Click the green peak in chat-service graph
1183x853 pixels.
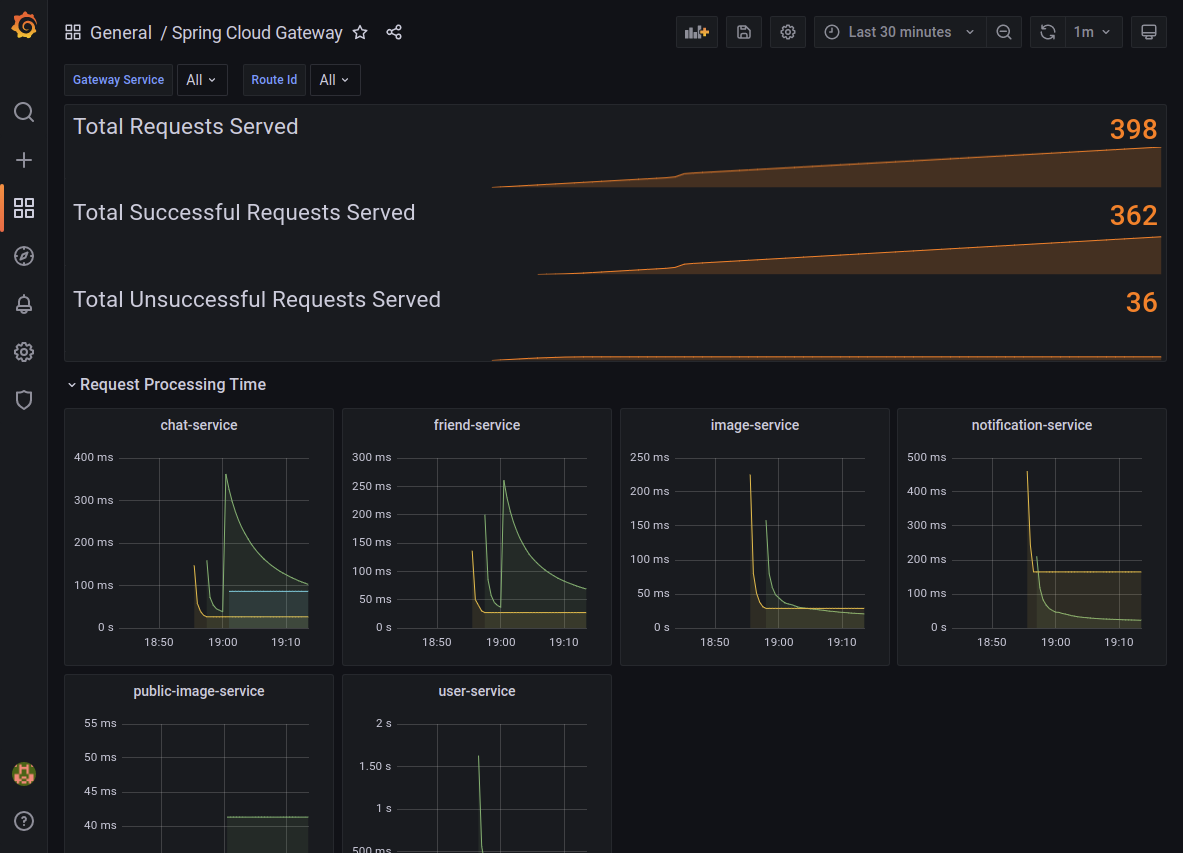(x=226, y=476)
